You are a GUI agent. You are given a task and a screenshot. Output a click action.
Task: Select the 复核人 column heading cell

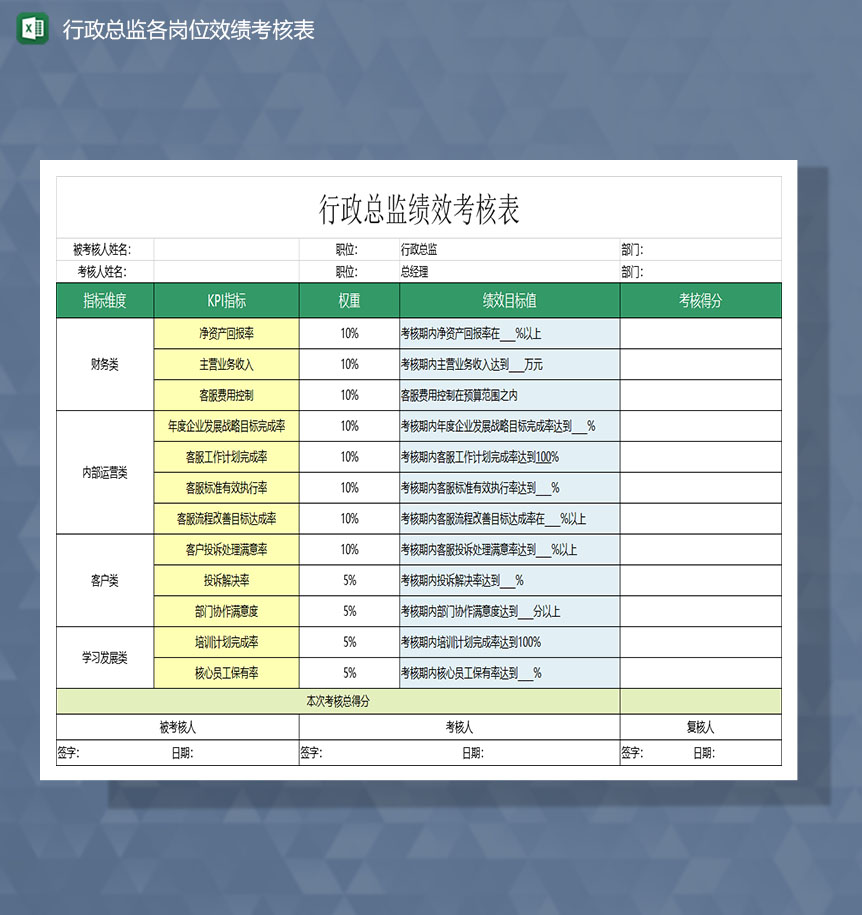tap(700, 726)
